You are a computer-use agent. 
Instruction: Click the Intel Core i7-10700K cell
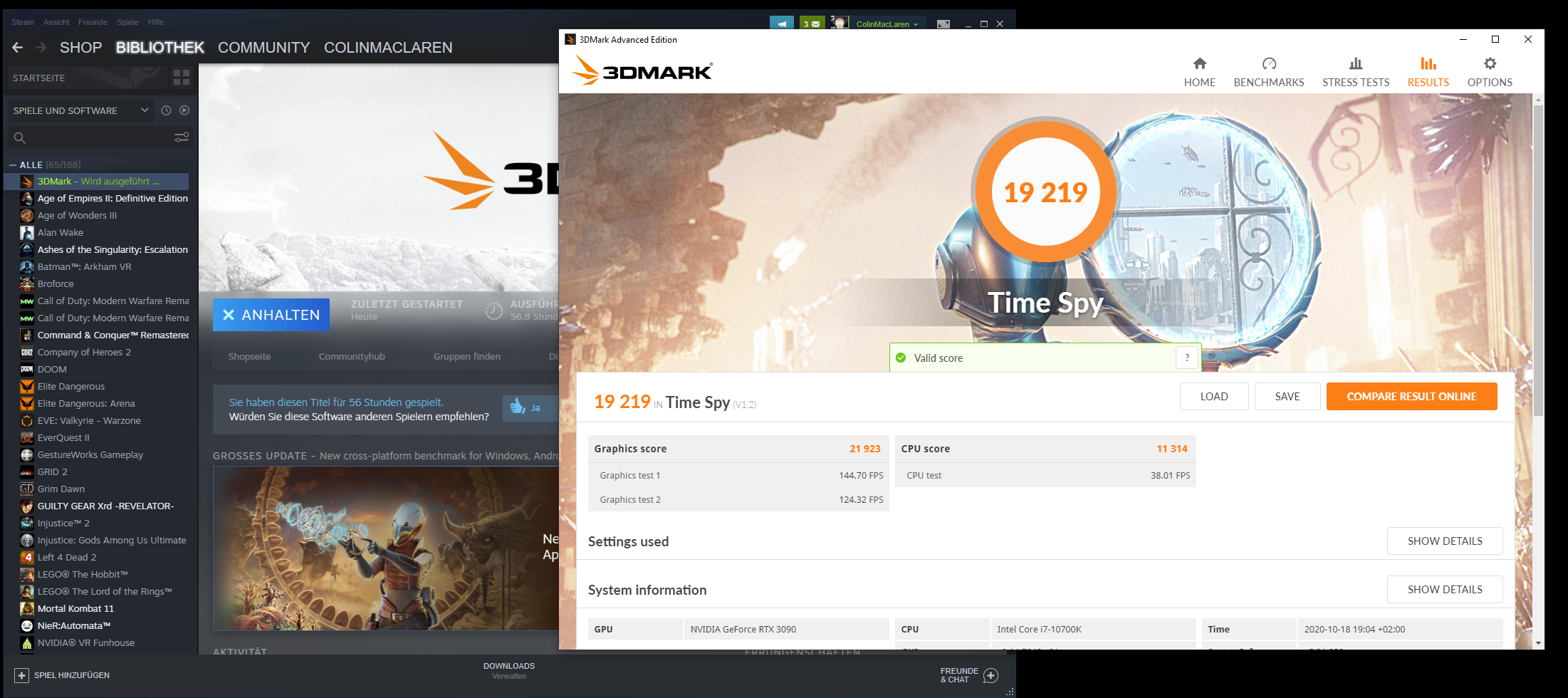(1092, 630)
